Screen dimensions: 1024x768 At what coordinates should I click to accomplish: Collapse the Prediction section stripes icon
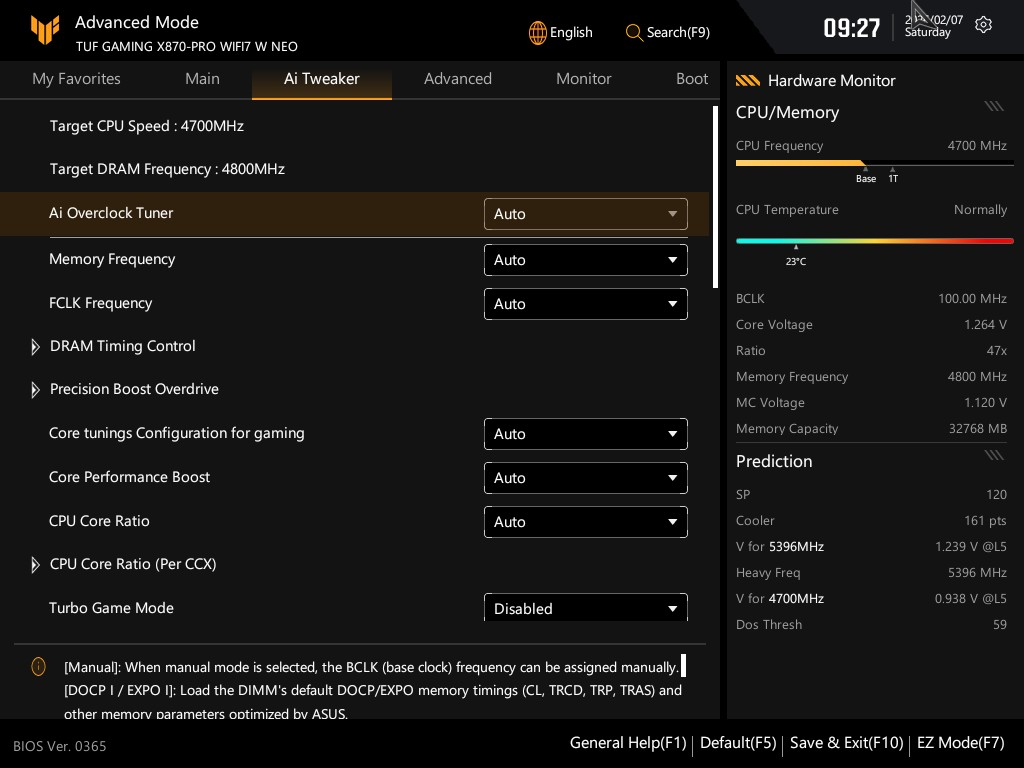point(993,455)
